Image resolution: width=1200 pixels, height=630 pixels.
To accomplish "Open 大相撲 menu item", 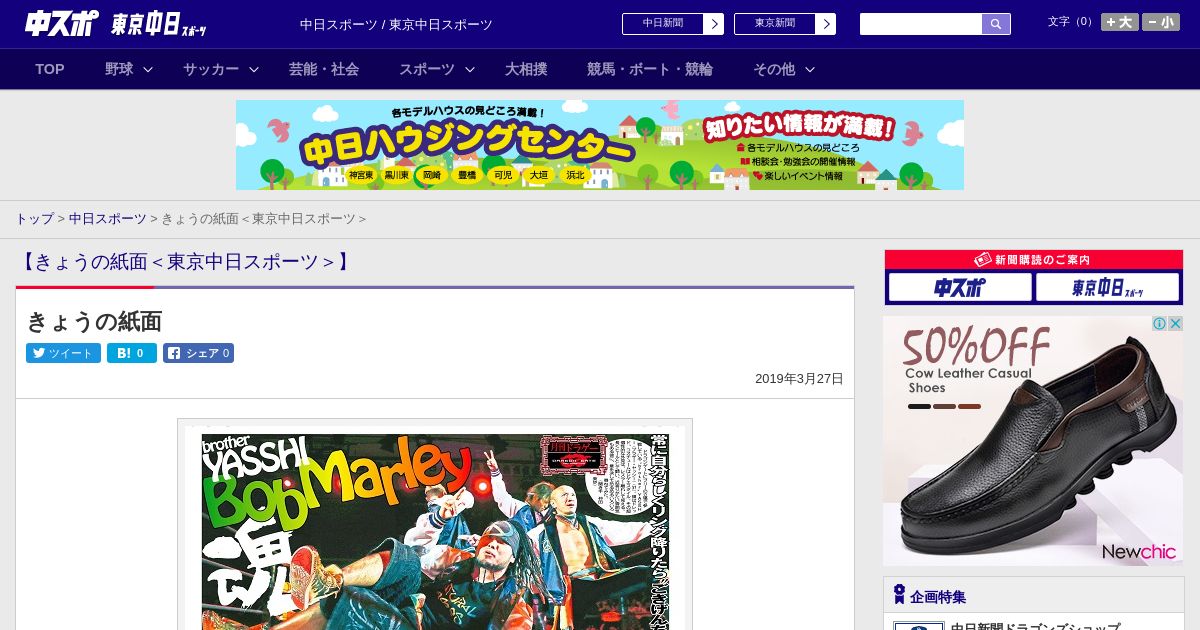I will tap(526, 69).
